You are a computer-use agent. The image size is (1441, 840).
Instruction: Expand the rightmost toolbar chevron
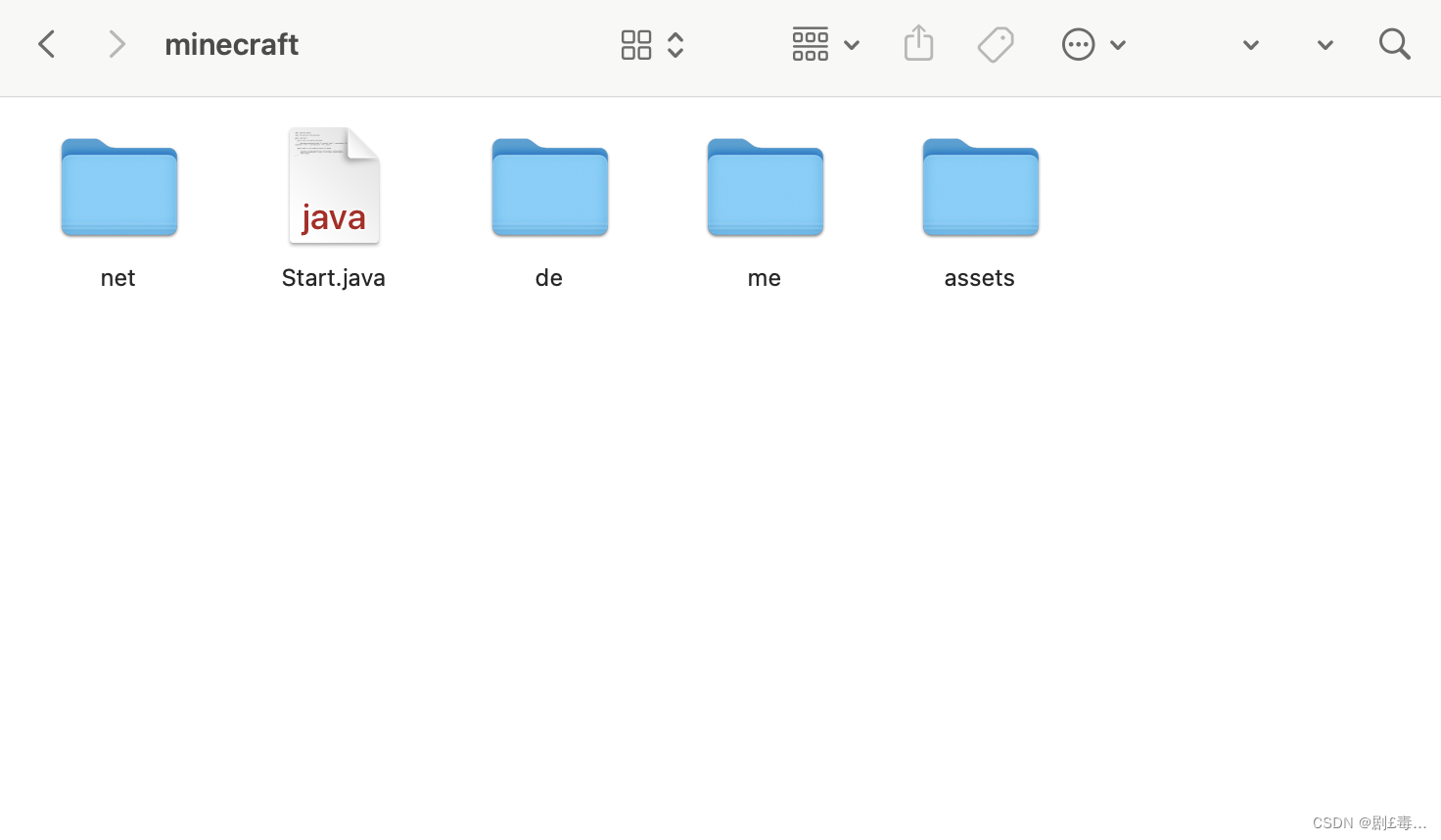coord(1325,44)
